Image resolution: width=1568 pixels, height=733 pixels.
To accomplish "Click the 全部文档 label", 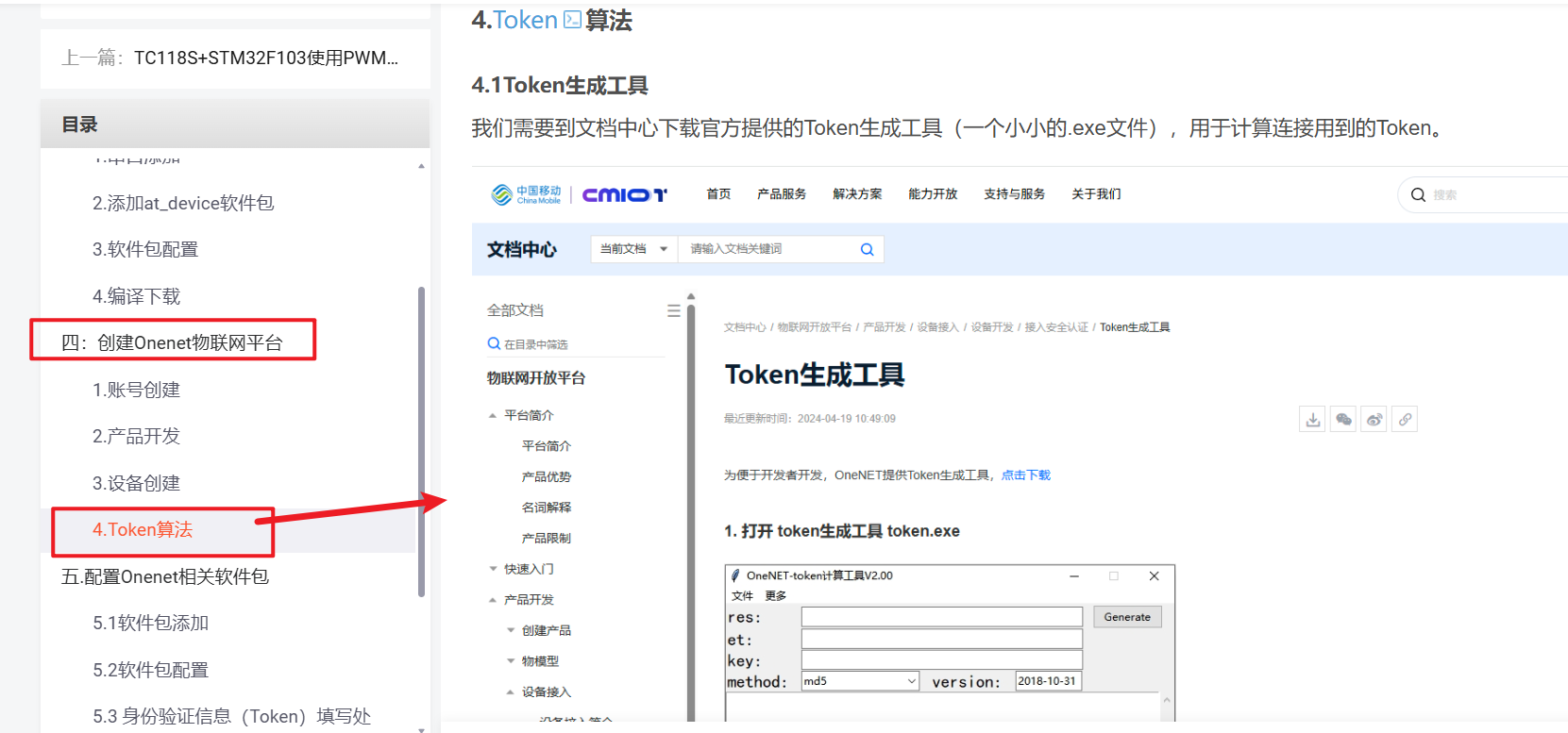I will click(515, 310).
